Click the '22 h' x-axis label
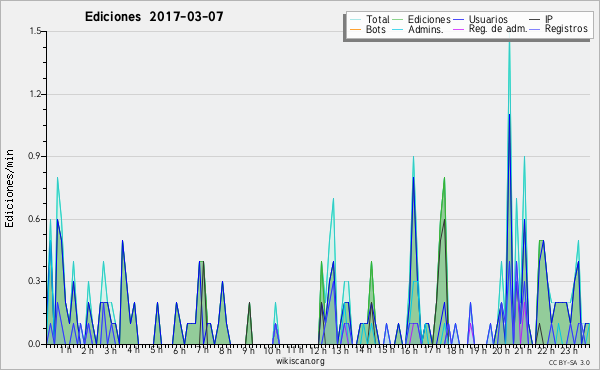The width and height of the screenshot is (600, 370). [546, 350]
